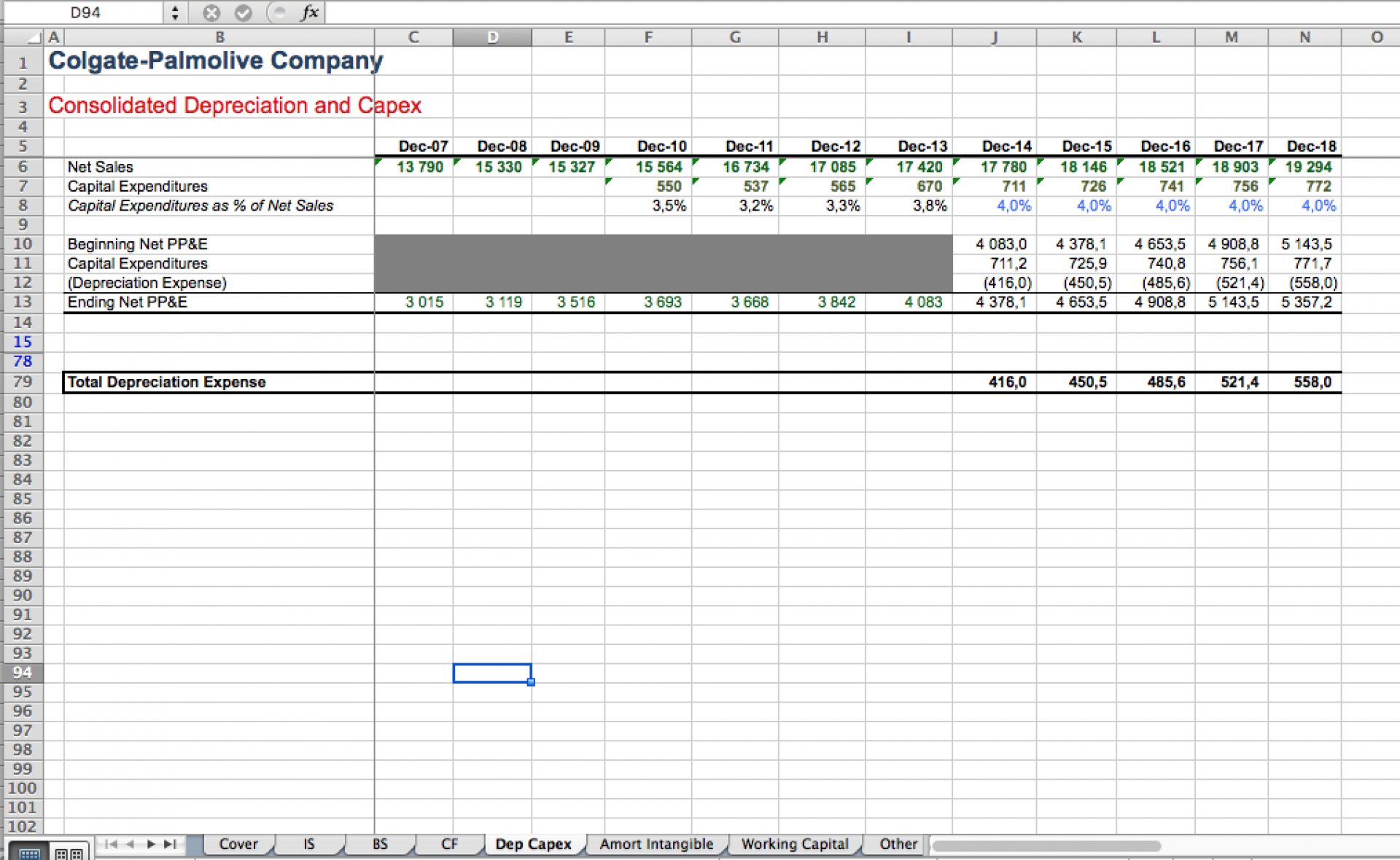This screenshot has width=1400, height=860.
Task: Open the CF sheet tab
Action: (x=449, y=844)
